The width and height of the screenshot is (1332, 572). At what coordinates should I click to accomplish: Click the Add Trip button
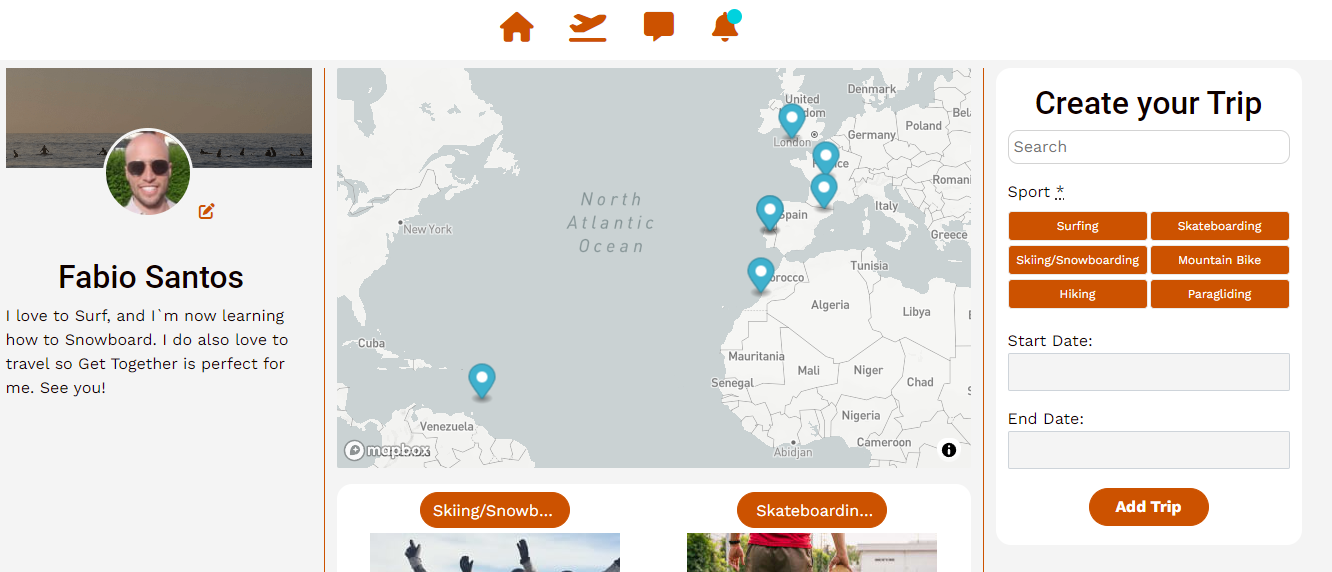click(1148, 507)
